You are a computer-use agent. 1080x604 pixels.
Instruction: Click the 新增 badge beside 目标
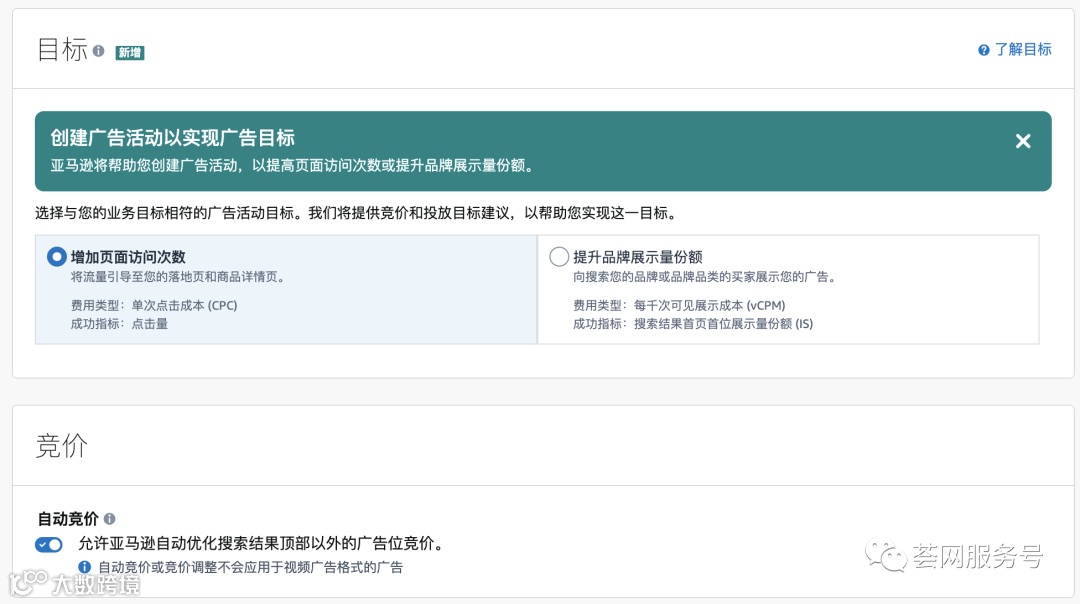tap(129, 52)
